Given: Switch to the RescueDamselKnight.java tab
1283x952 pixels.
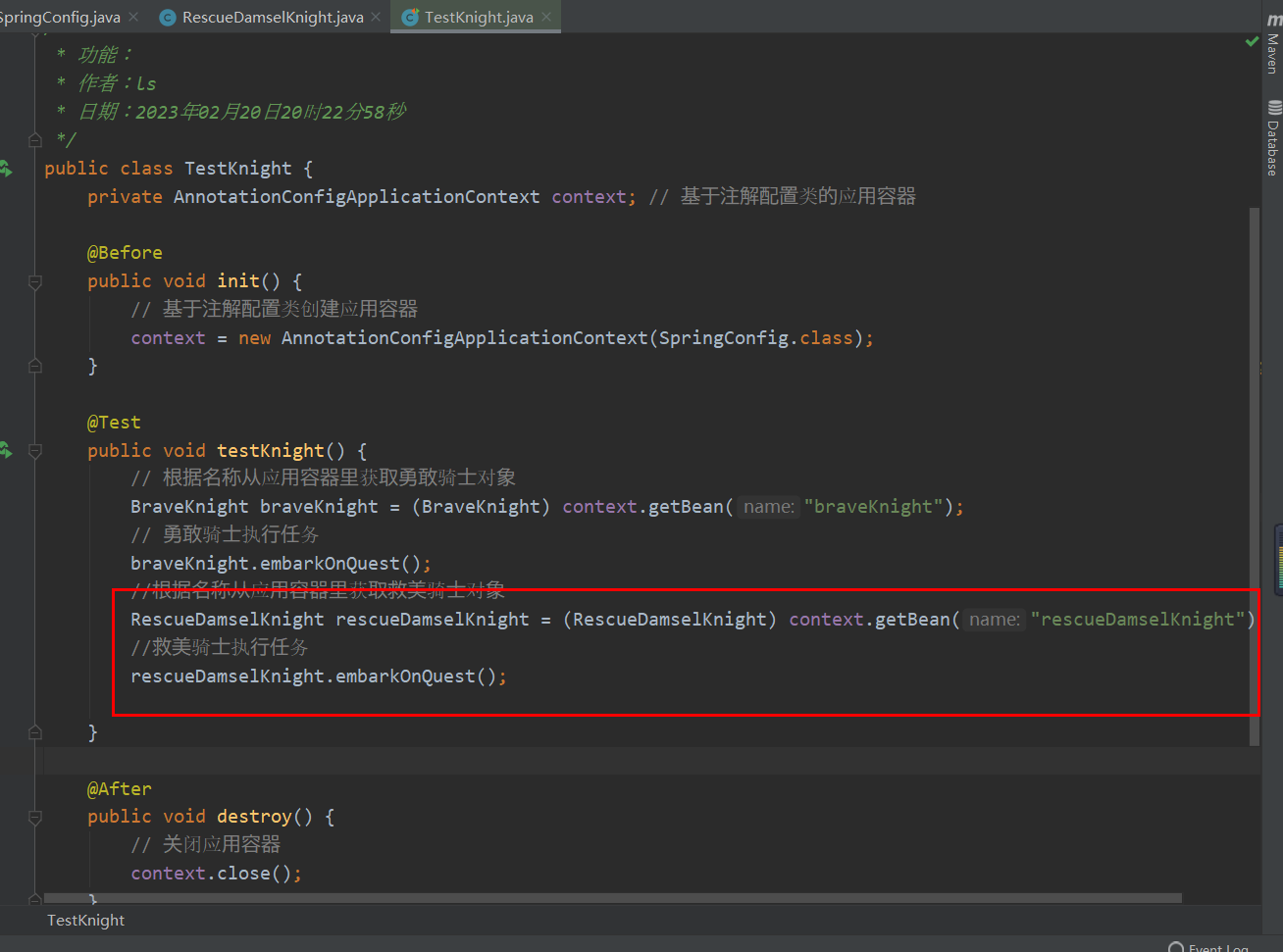Looking at the screenshot, I should 273,17.
